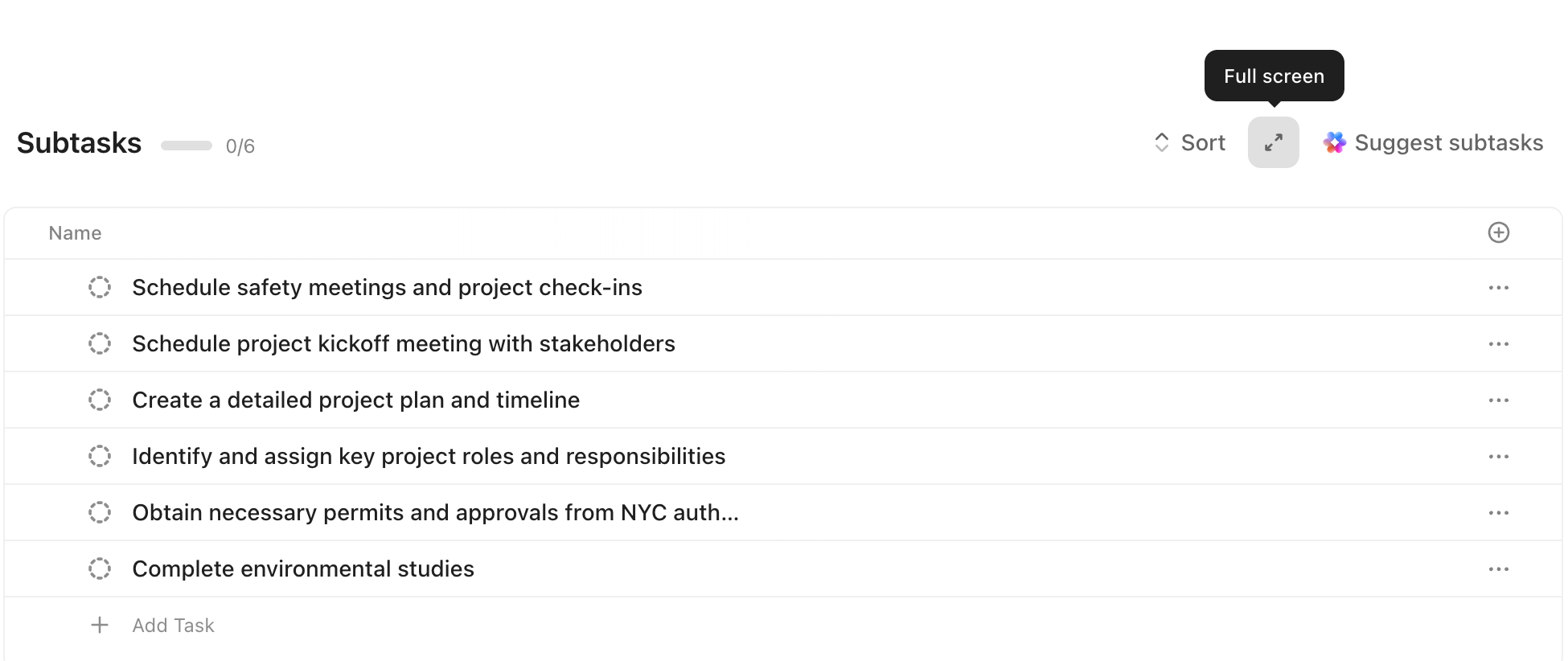Expand options menu for kickoff meeting subtask
1568x661 pixels.
pos(1500,343)
